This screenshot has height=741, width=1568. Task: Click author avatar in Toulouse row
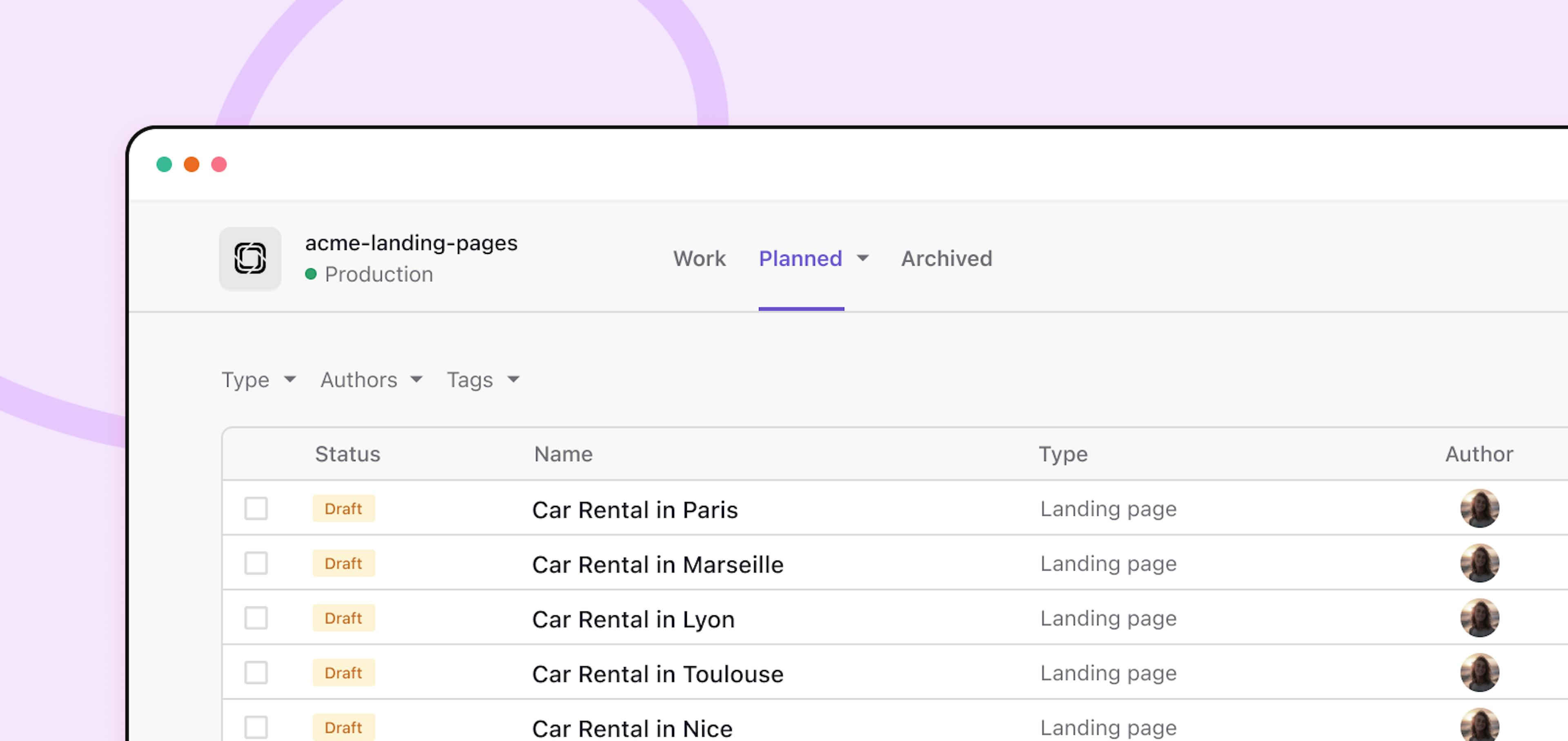tap(1479, 673)
